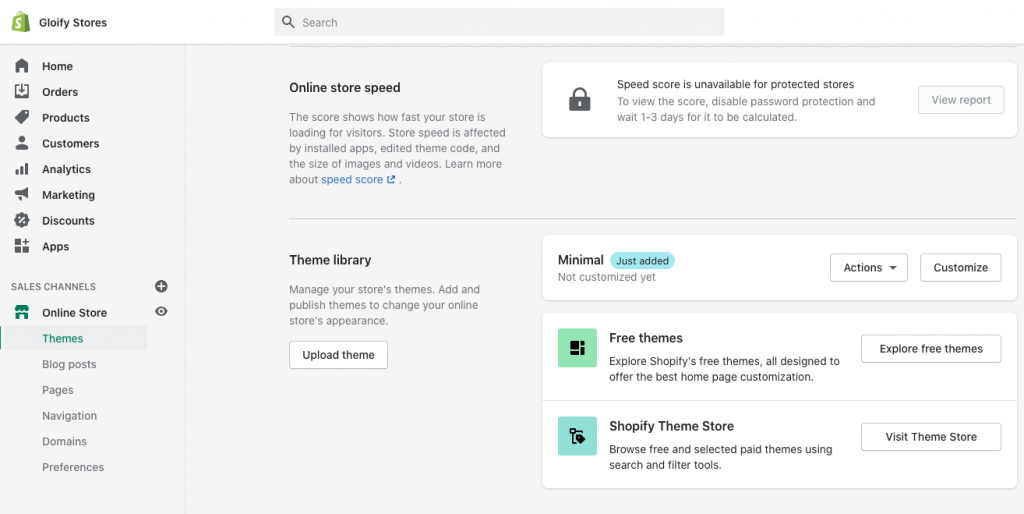Add a sales channel with plus icon
This screenshot has width=1024, height=514.
(x=161, y=286)
